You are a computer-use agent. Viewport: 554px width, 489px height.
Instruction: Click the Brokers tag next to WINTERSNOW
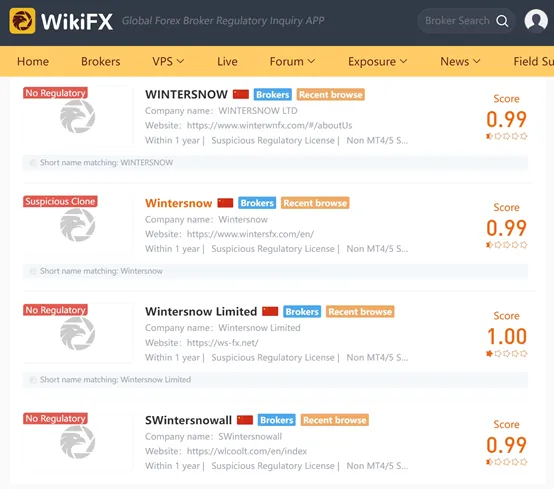coord(272,95)
